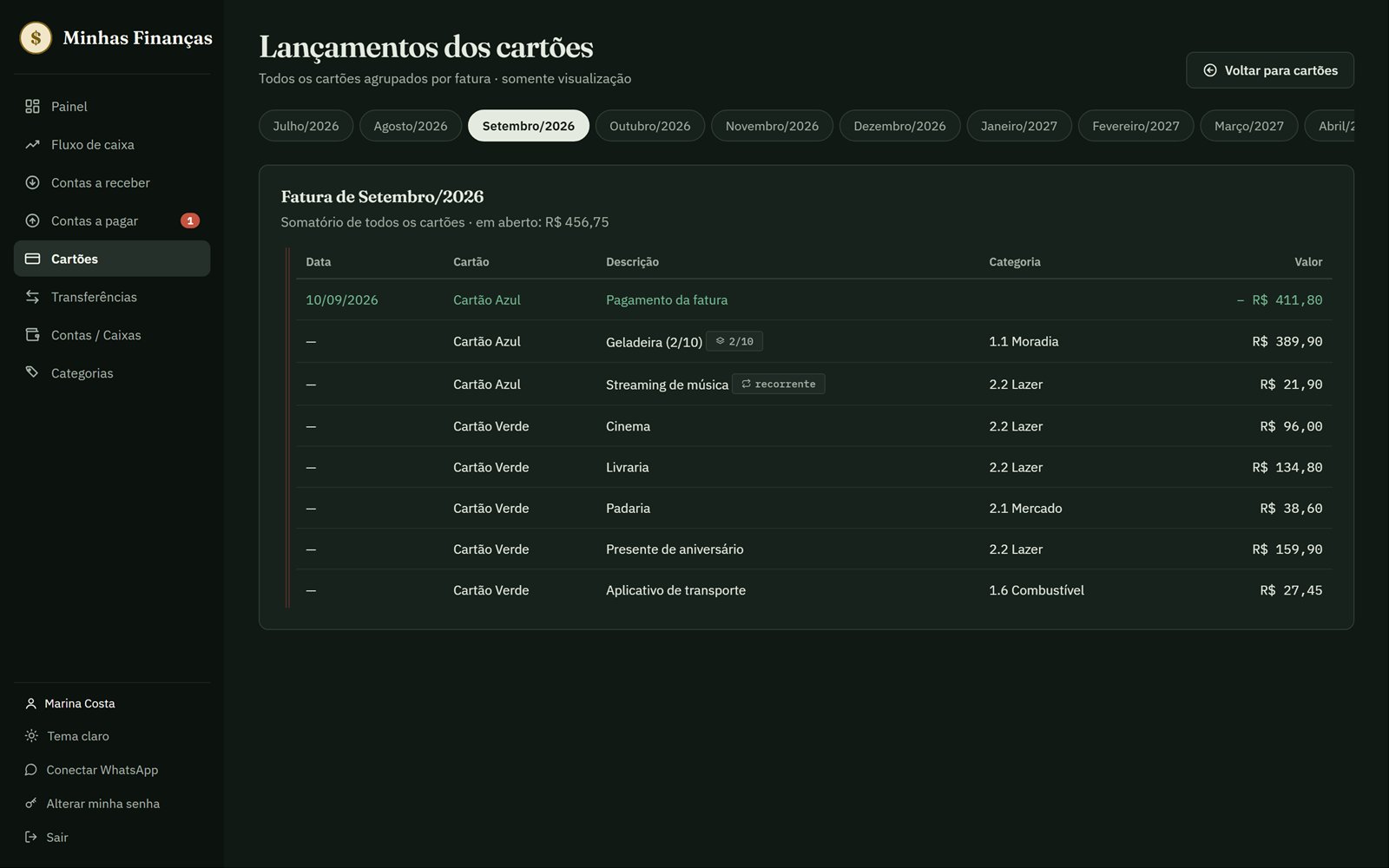Click Presente de aniversário description
Viewport: 1389px width, 868px height.
[x=675, y=549]
